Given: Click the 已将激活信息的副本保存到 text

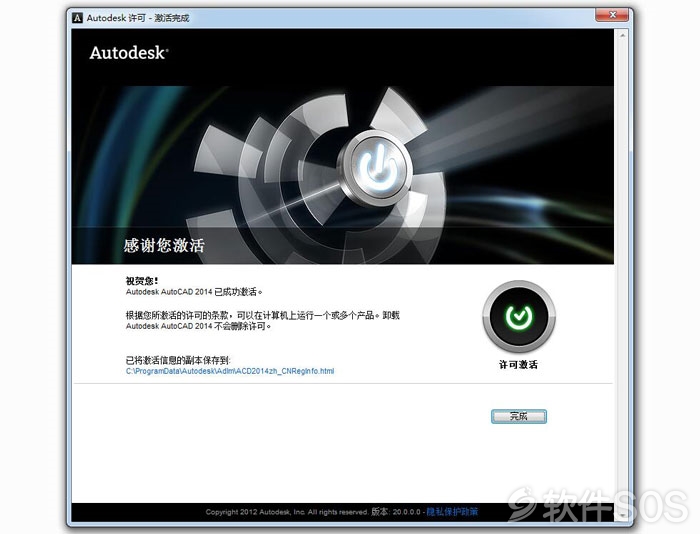Looking at the screenshot, I should coord(178,360).
